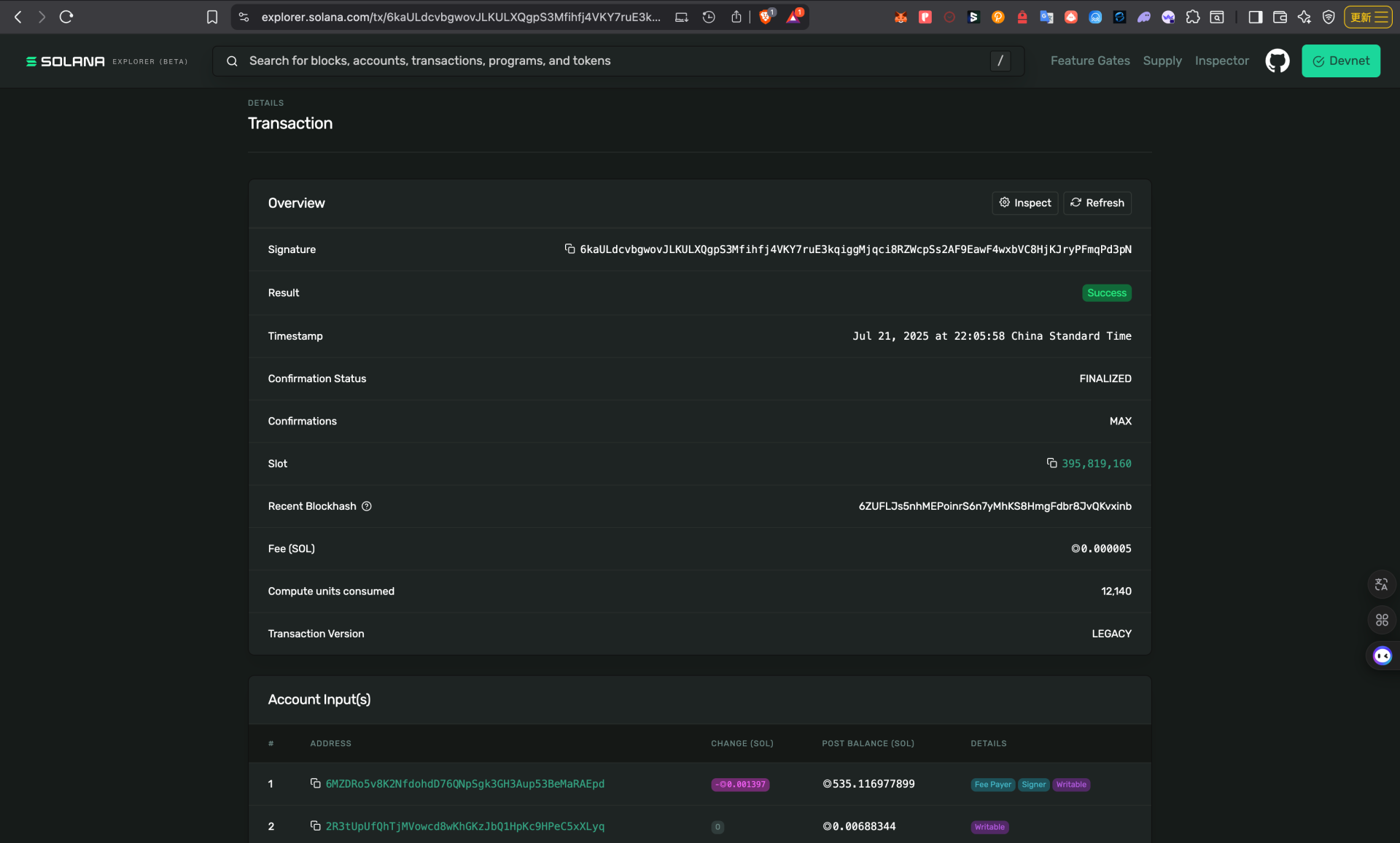
Task: Click the Inspect button
Action: click(x=1025, y=203)
